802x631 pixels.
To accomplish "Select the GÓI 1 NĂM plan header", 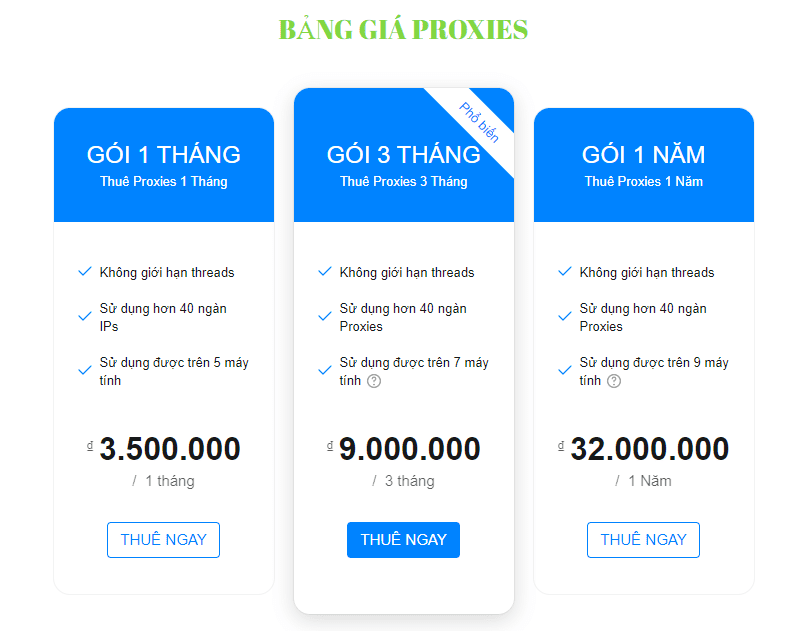I will pos(643,155).
